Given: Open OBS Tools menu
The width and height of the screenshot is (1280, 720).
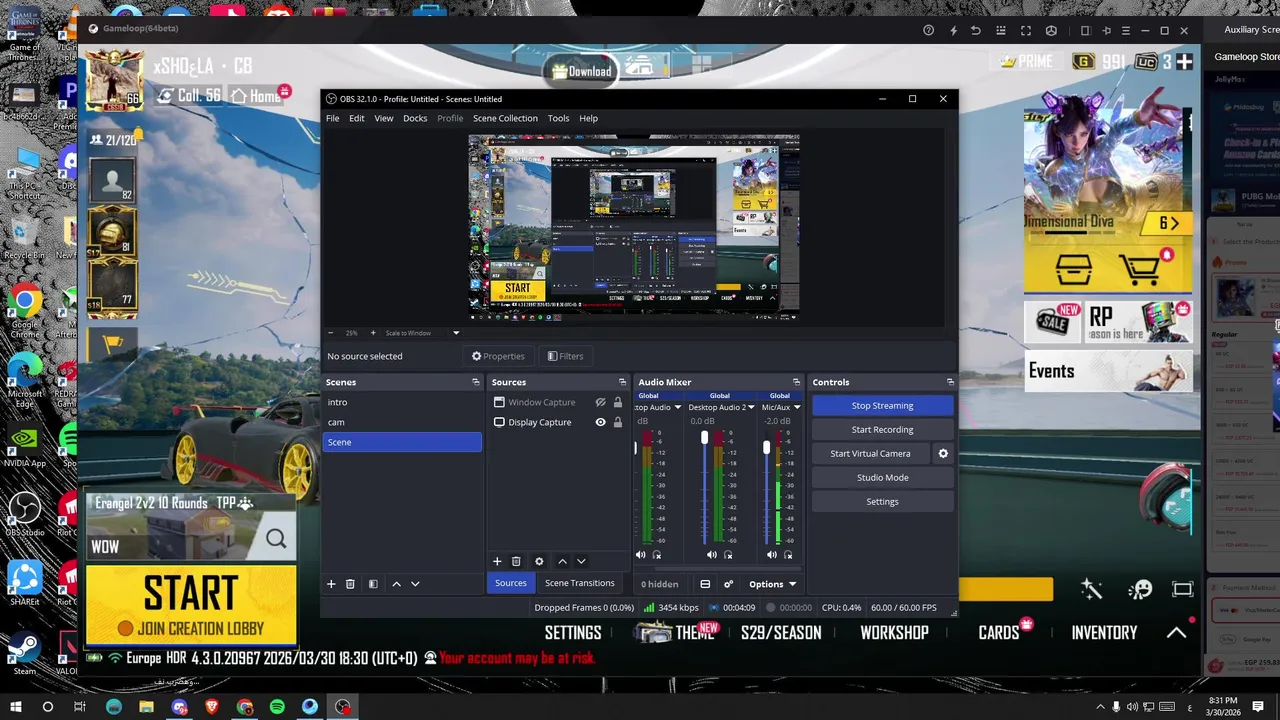Looking at the screenshot, I should click(558, 118).
